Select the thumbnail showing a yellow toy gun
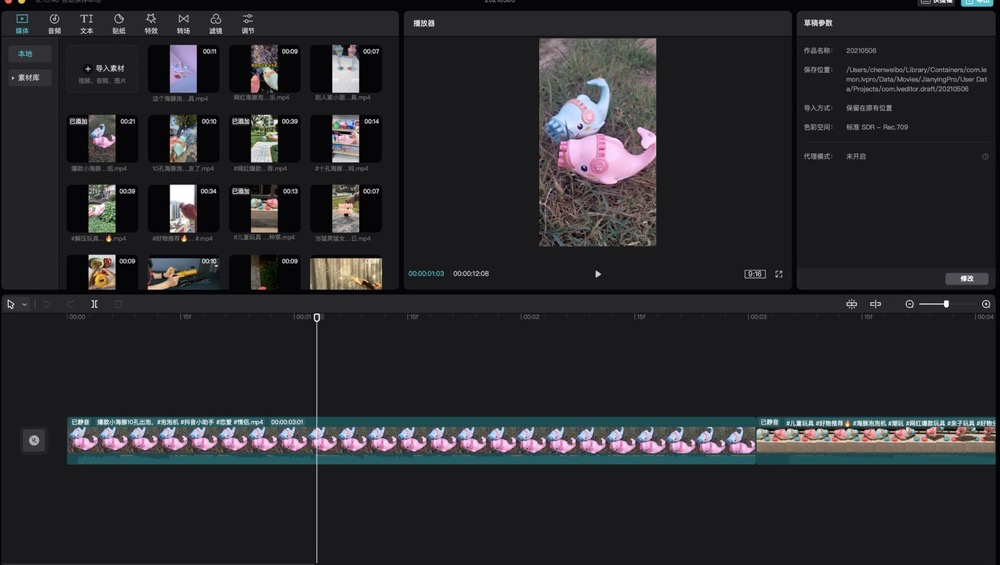1000x565 pixels. 183,273
